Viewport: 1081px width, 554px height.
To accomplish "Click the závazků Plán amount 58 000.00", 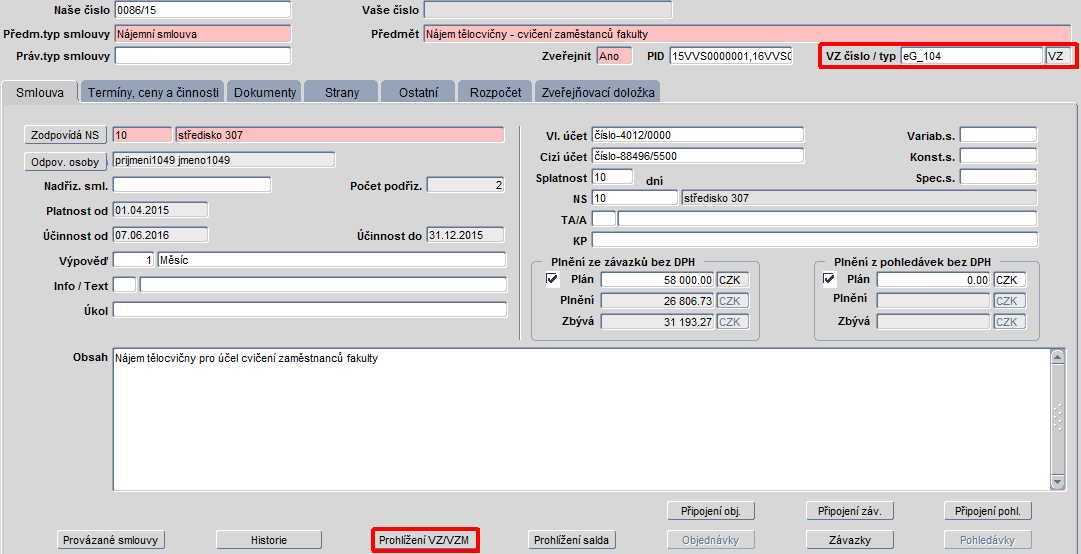I will pyautogui.click(x=658, y=280).
